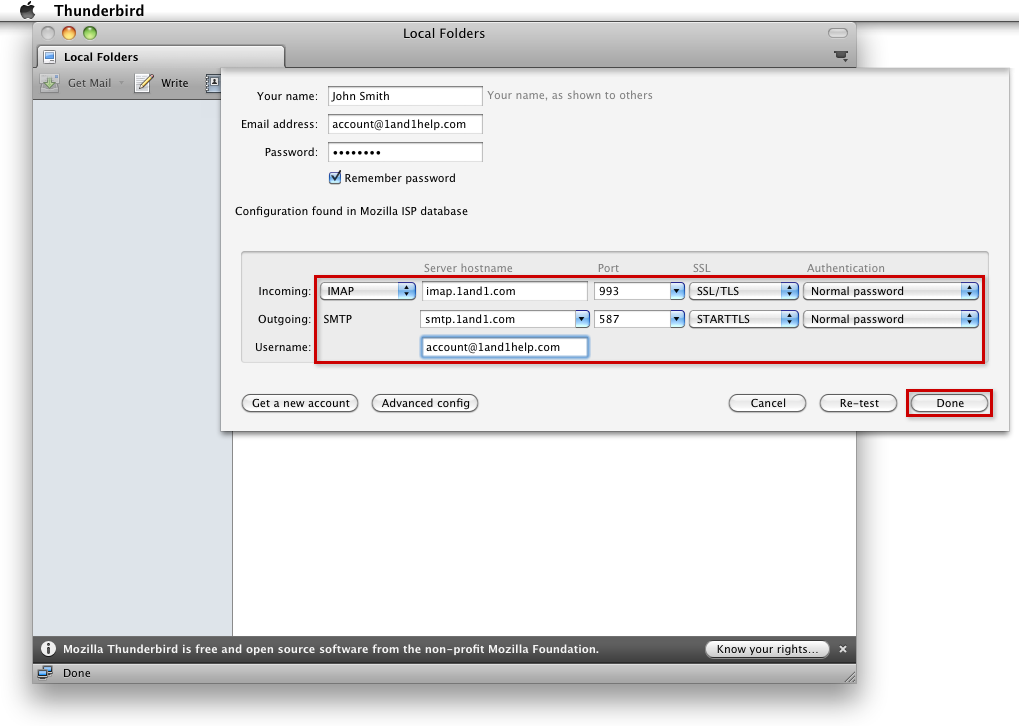Click the Know your rights button
This screenshot has height=726, width=1019.
coord(767,649)
